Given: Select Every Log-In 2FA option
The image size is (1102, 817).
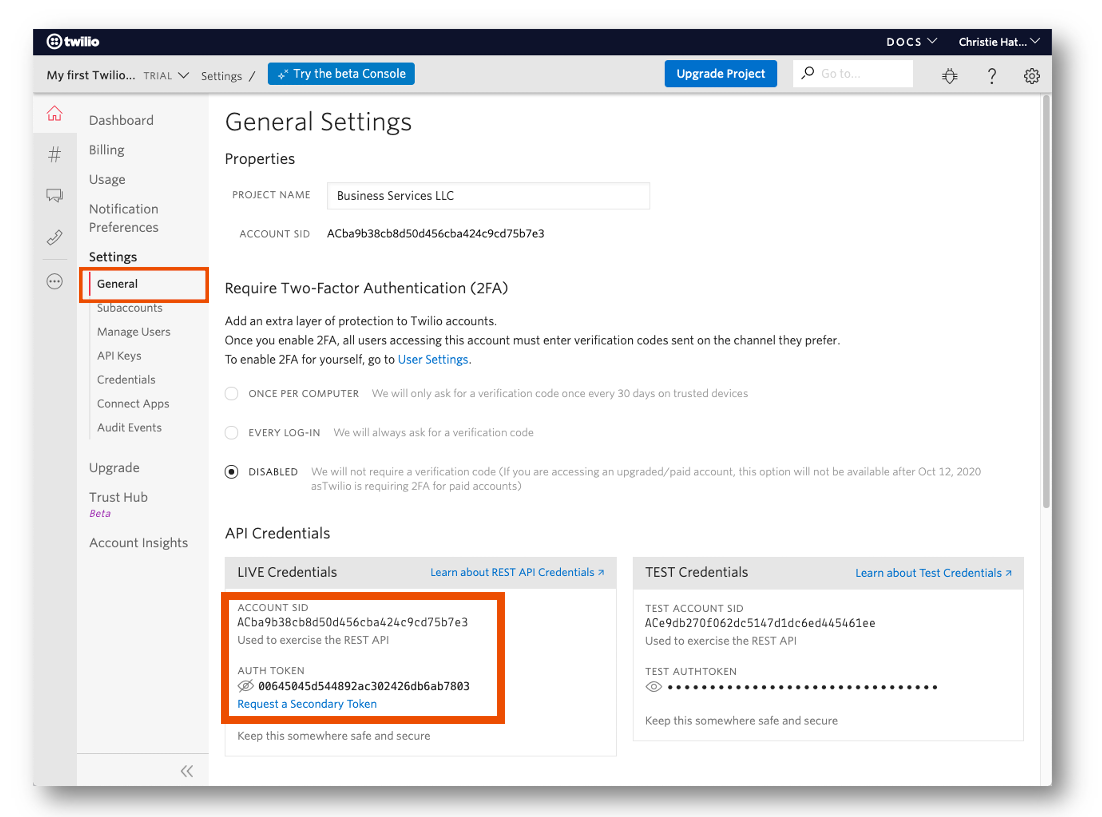Looking at the screenshot, I should click(231, 432).
